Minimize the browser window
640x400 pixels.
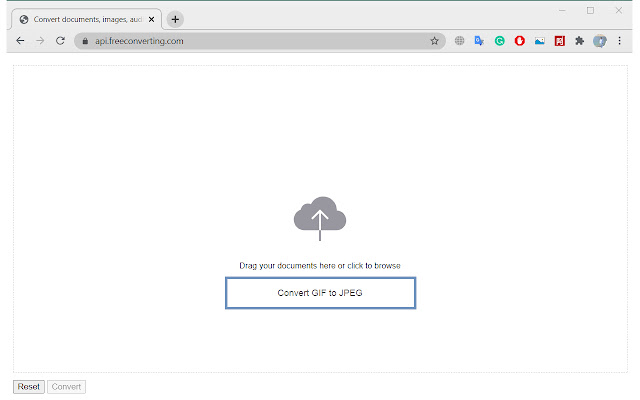(x=562, y=11)
